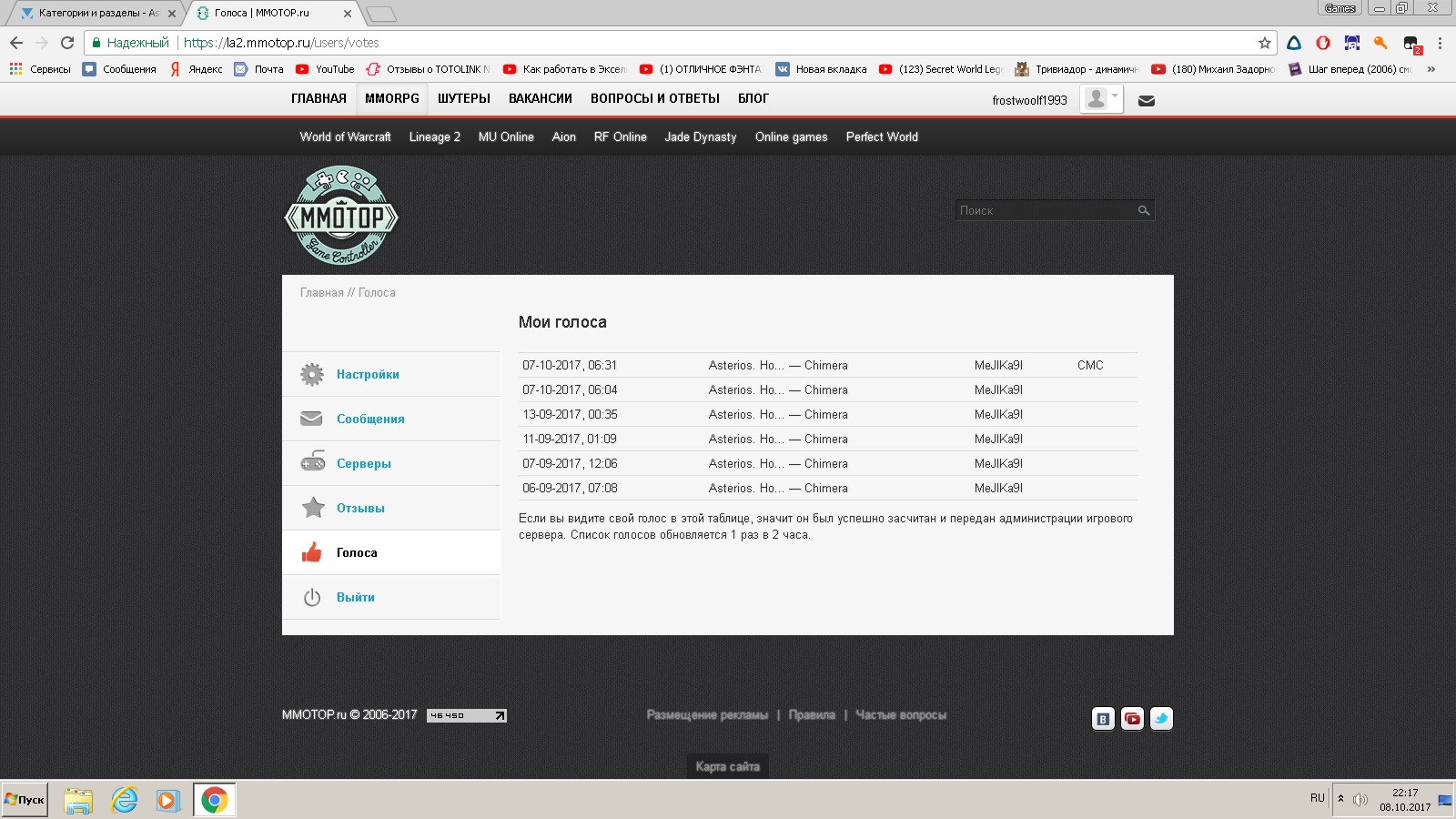Open the БЛОГ menu item
This screenshot has width=1456, height=819.
point(753,98)
